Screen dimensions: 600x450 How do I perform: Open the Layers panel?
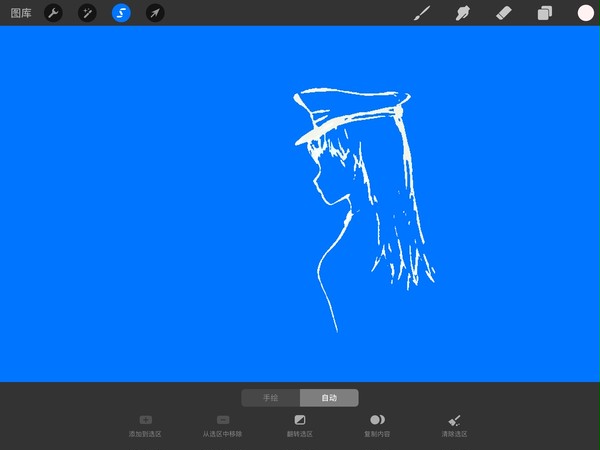click(x=545, y=13)
